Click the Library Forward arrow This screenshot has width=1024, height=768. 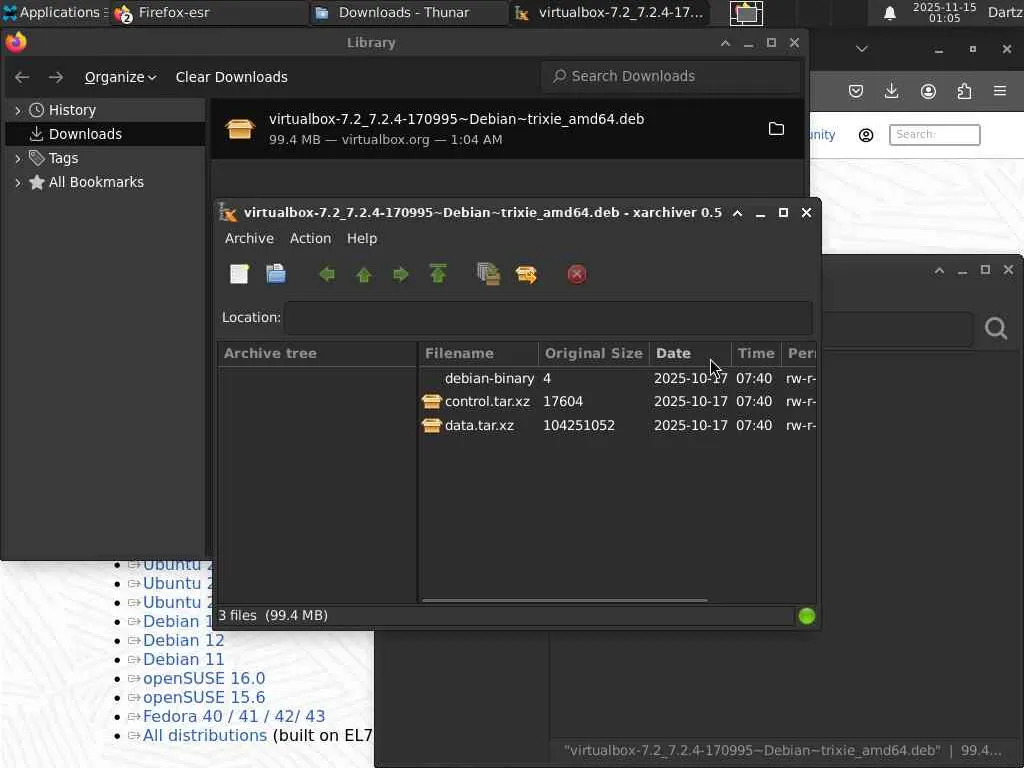click(56, 77)
